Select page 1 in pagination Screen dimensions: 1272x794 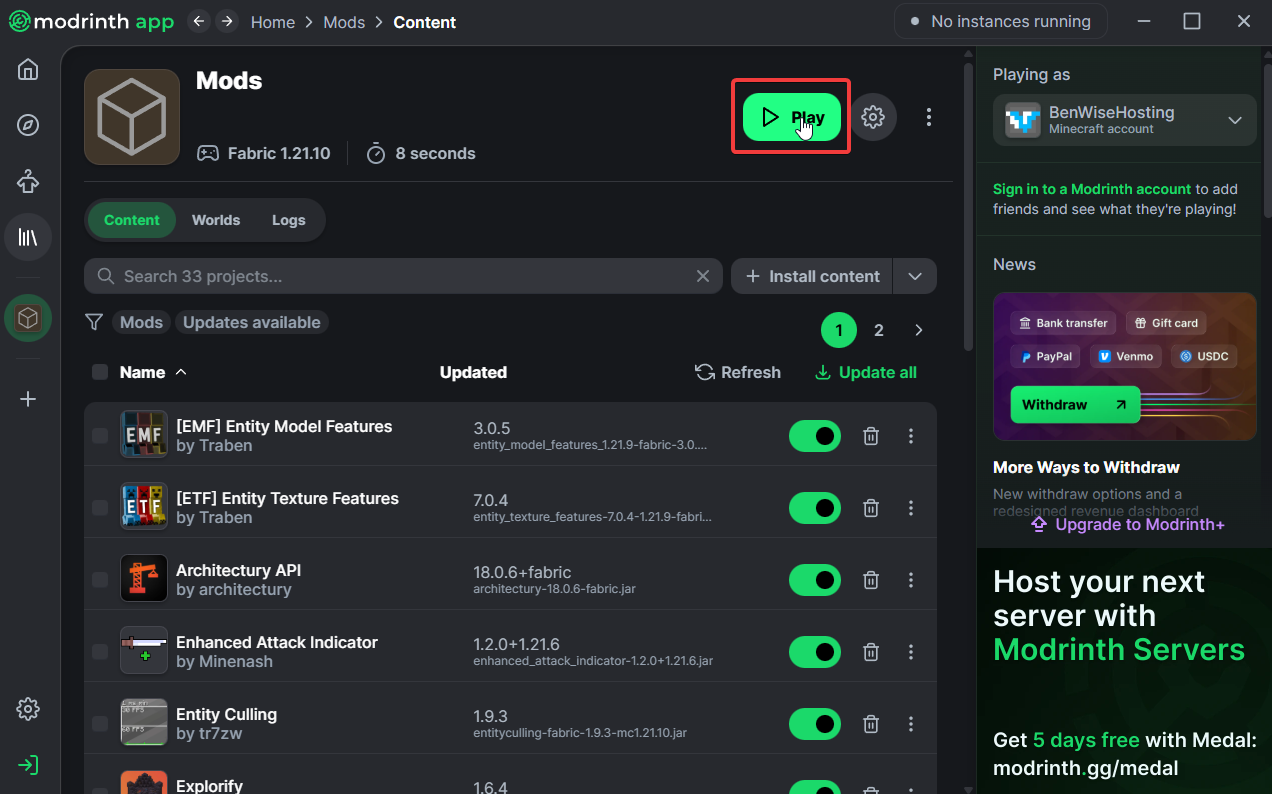[839, 330]
